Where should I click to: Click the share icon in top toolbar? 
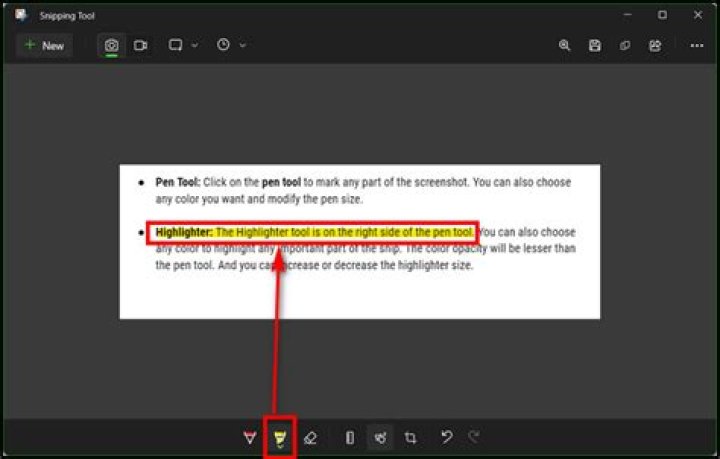pyautogui.click(x=655, y=46)
